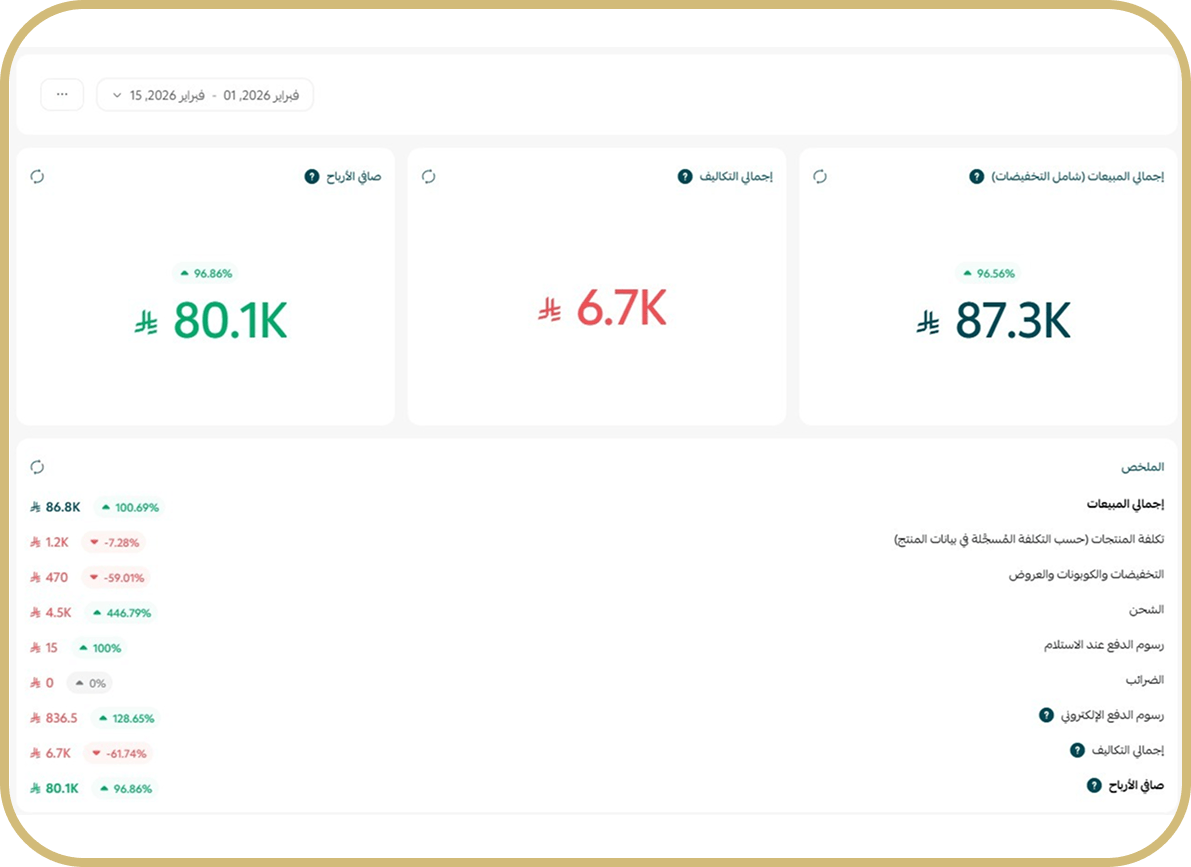Refresh the إجمالي التكاليف total costs card
Image resolution: width=1191 pixels, height=867 pixels.
[428, 176]
